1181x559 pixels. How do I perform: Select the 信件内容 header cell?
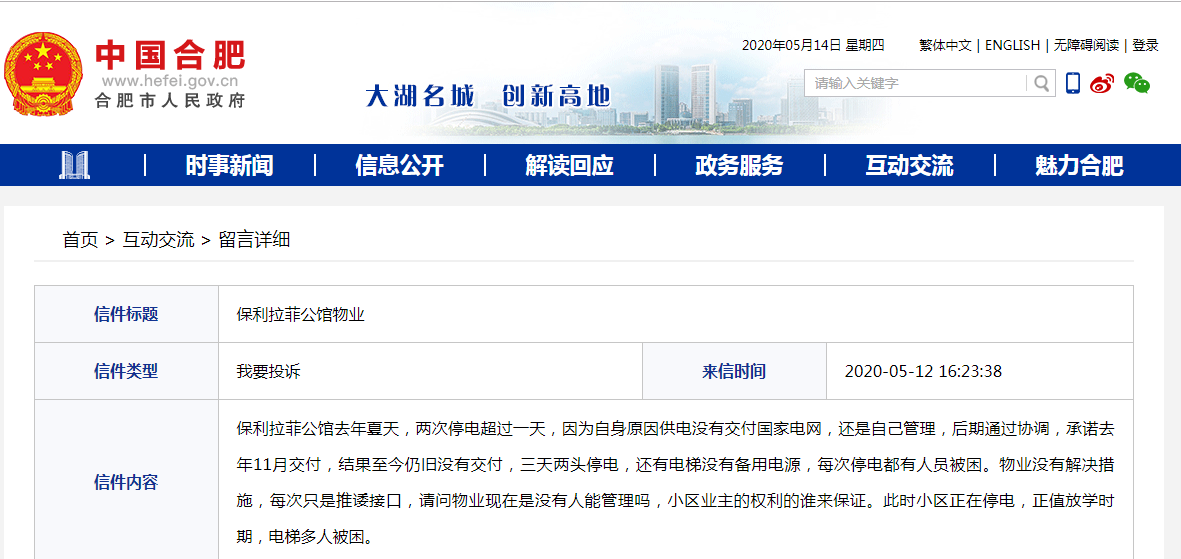127,482
